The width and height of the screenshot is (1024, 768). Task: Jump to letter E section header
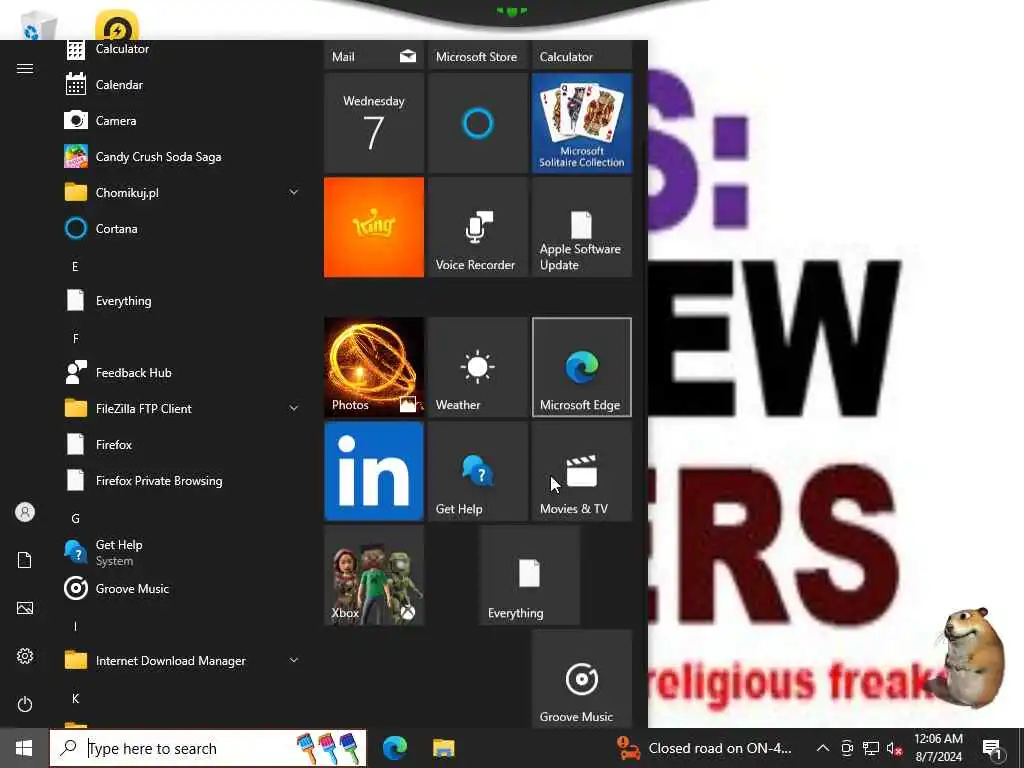pos(75,266)
